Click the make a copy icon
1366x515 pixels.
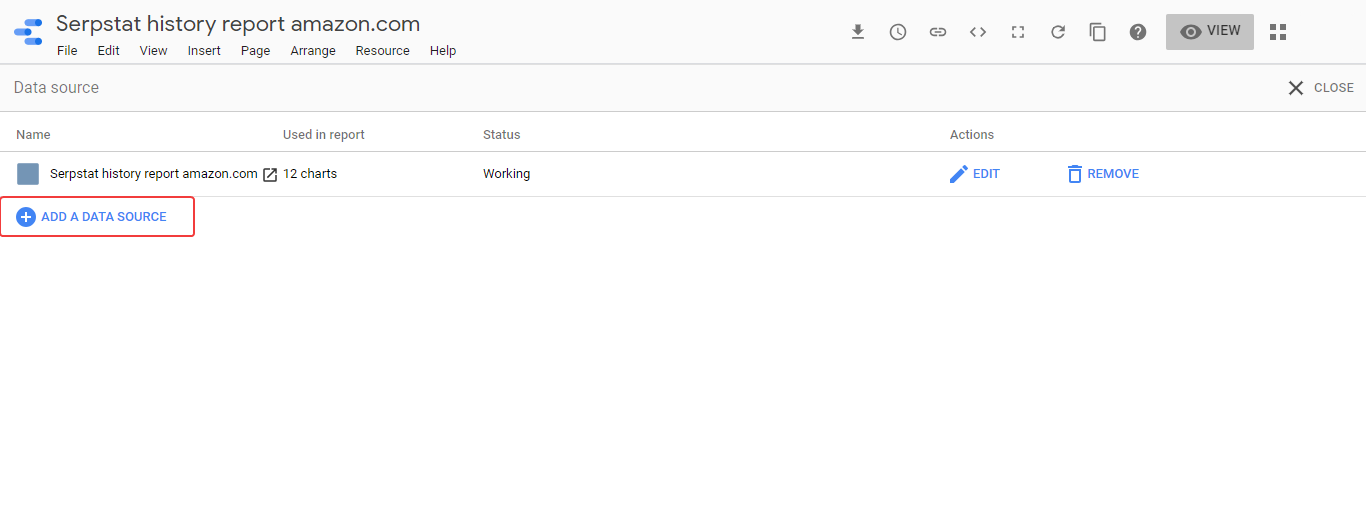pos(1098,32)
